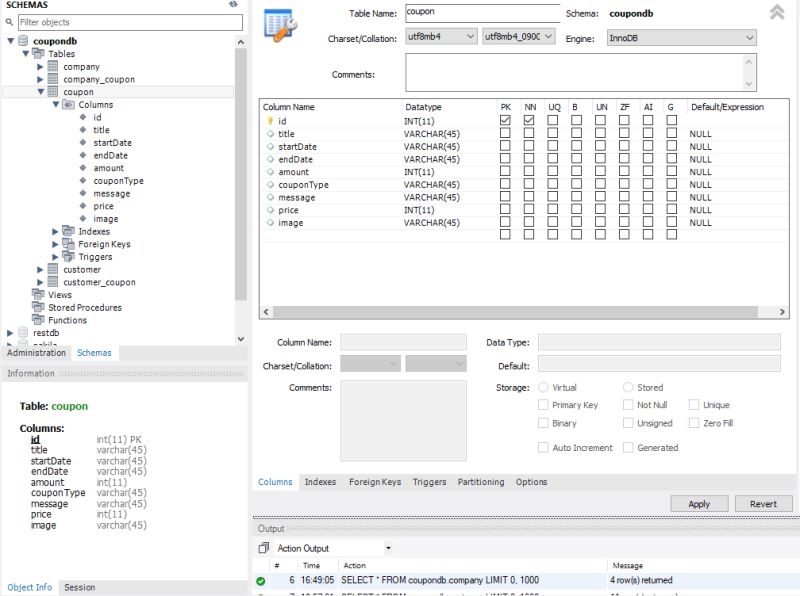Click the Columns folder icon under coupon
The height and width of the screenshot is (596, 800).
tap(66, 104)
